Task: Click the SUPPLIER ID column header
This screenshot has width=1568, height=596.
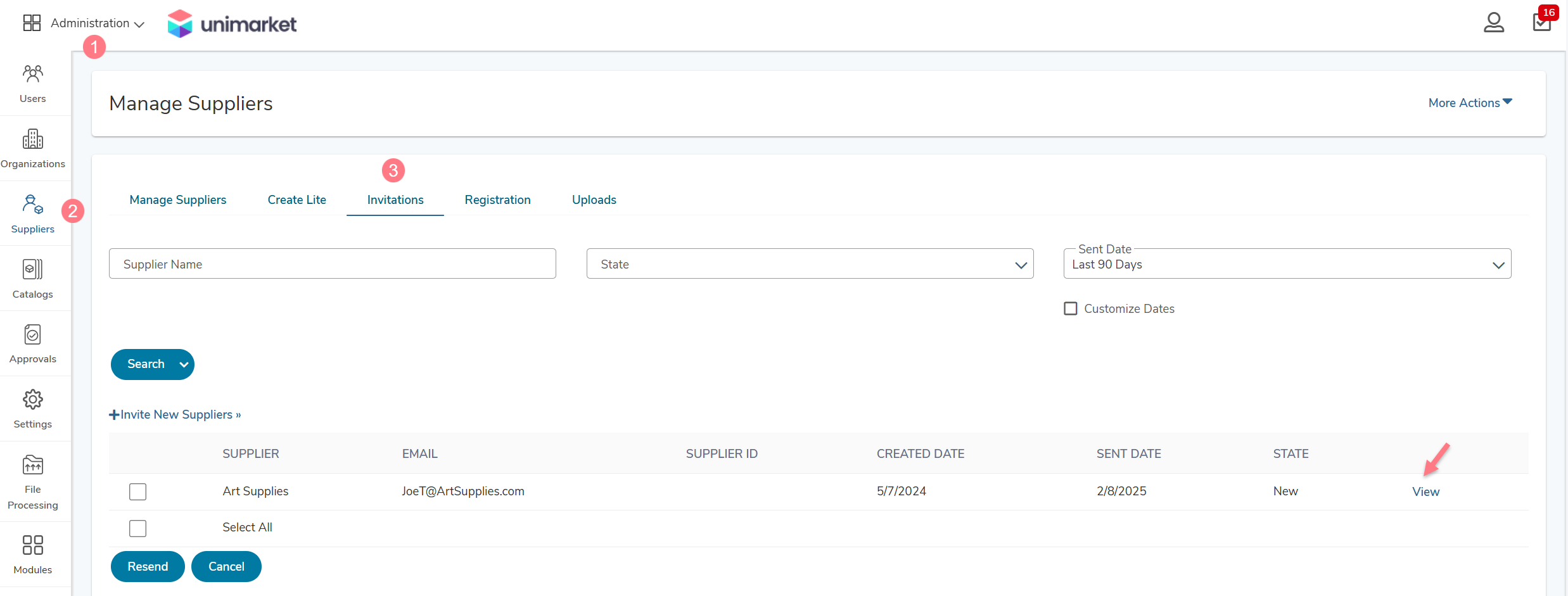Action: [722, 453]
